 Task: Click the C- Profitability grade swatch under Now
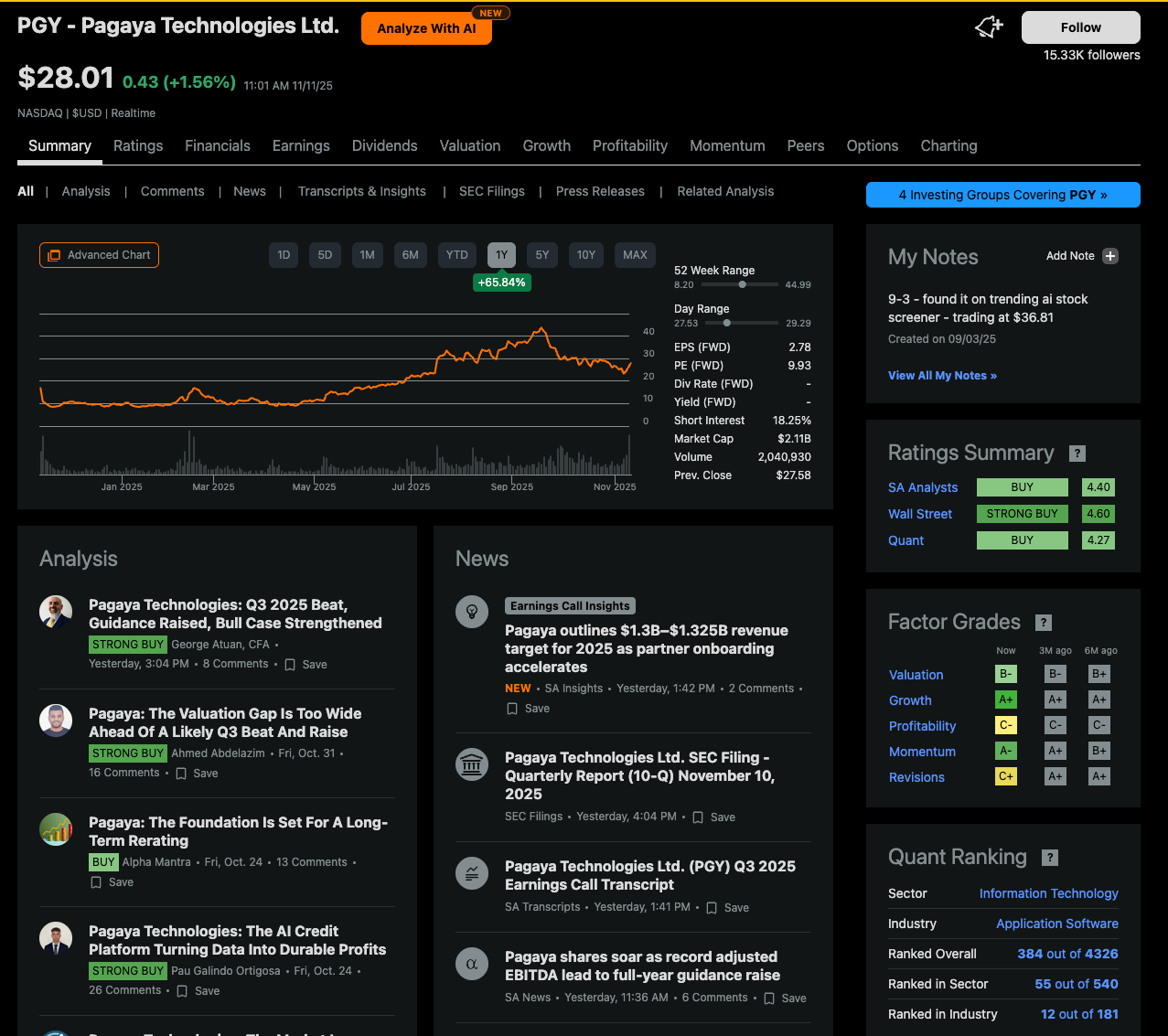tap(1006, 725)
